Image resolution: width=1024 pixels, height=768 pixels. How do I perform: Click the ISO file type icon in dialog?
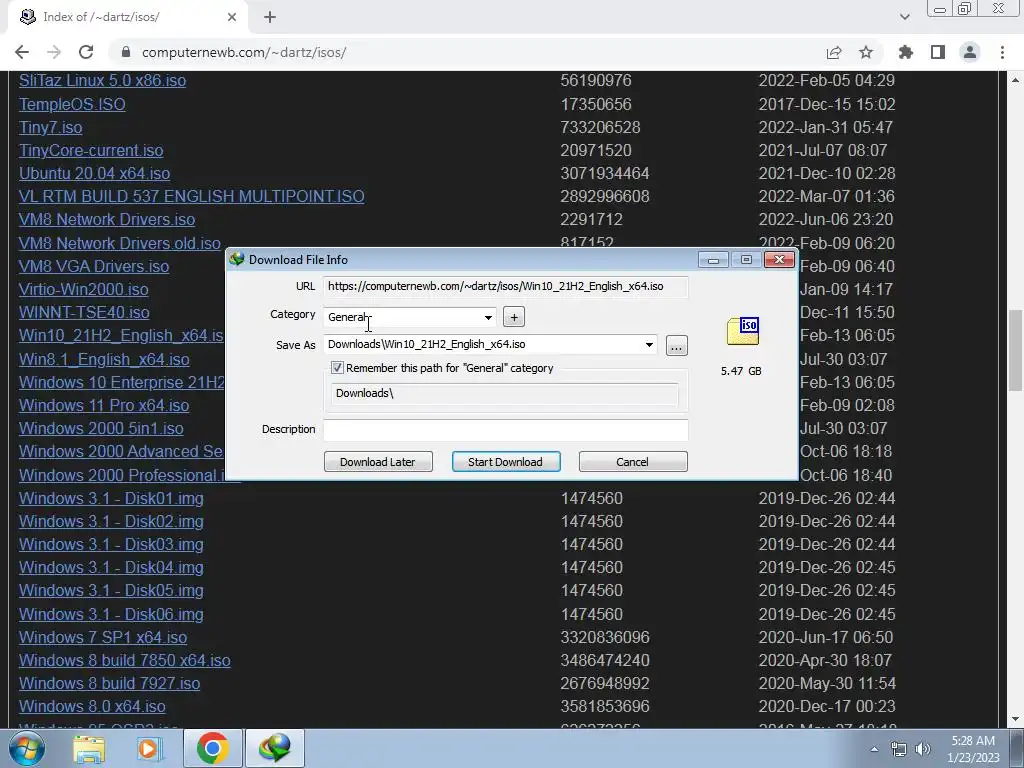(x=743, y=330)
